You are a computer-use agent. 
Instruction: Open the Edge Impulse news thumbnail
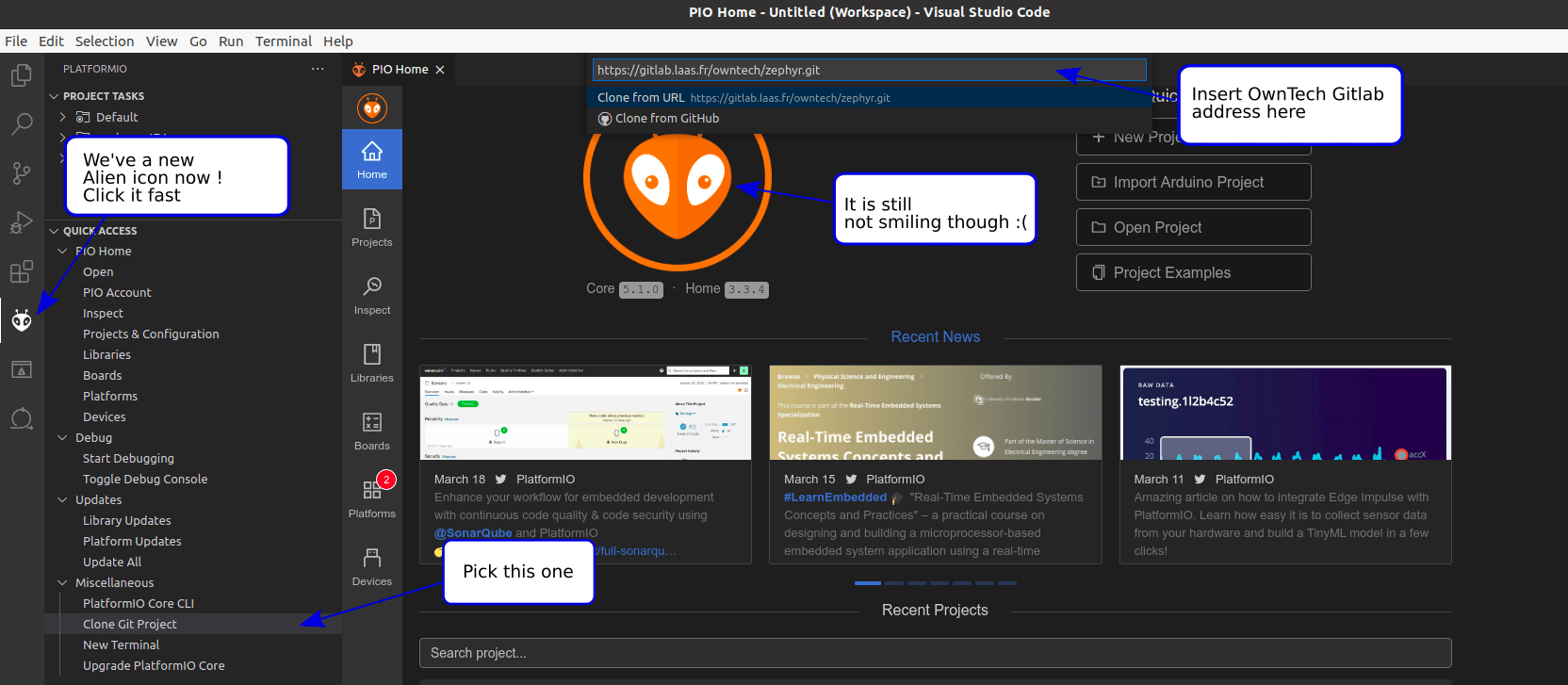click(1285, 413)
